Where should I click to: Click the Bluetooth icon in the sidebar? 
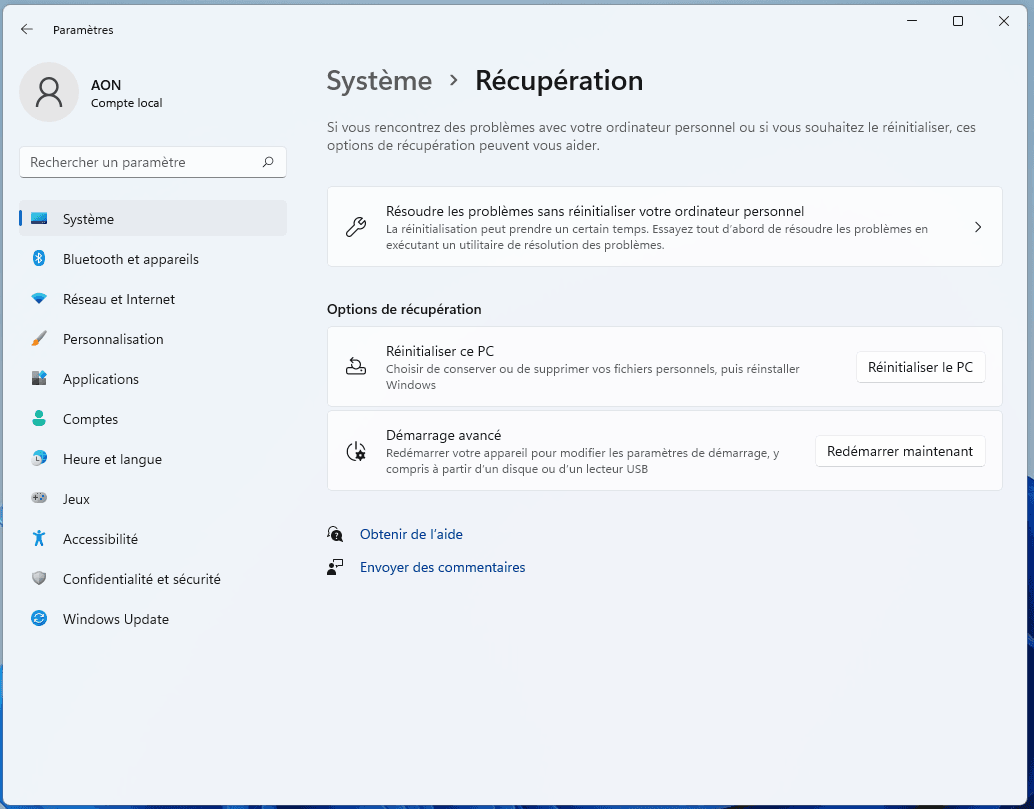pyautogui.click(x=39, y=258)
